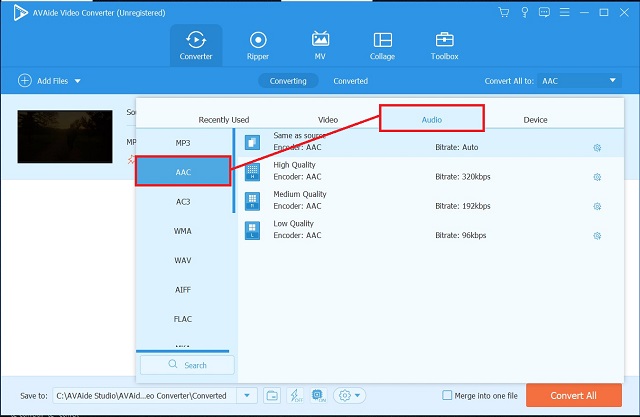Open the Convert All to dropdown
This screenshot has height=417, width=640.
click(x=580, y=80)
